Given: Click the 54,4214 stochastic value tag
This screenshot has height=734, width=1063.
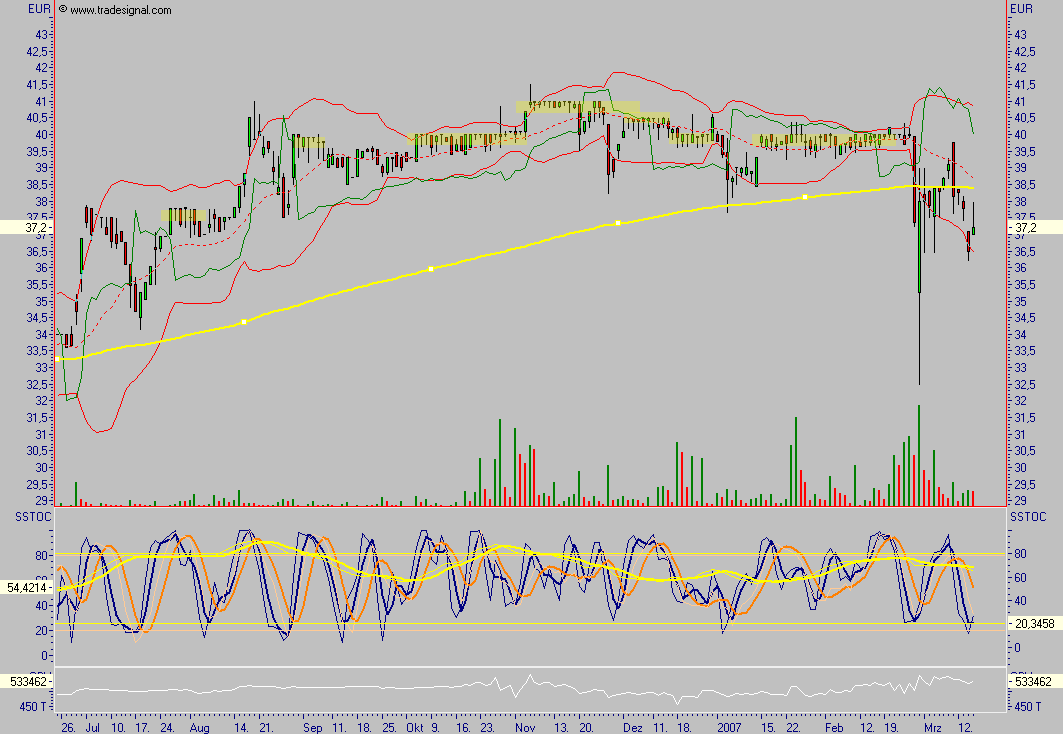Looking at the screenshot, I should pyautogui.click(x=26, y=588).
